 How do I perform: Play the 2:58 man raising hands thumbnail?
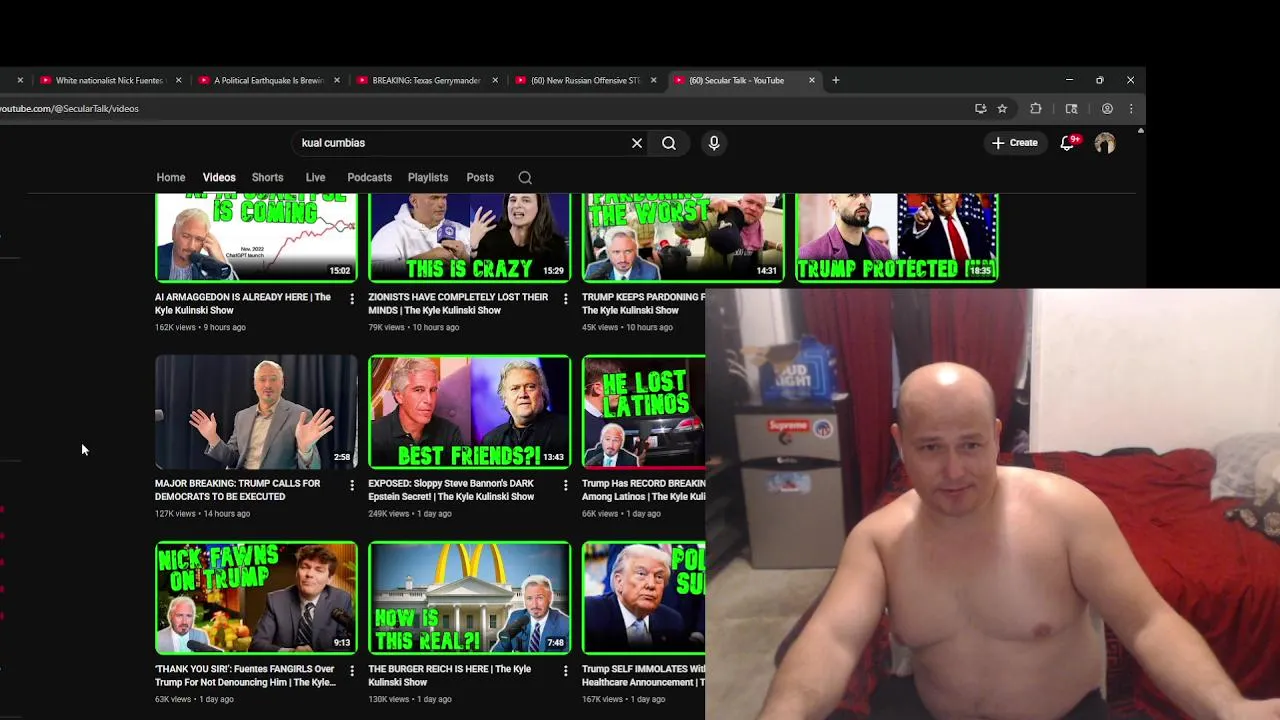(x=256, y=412)
